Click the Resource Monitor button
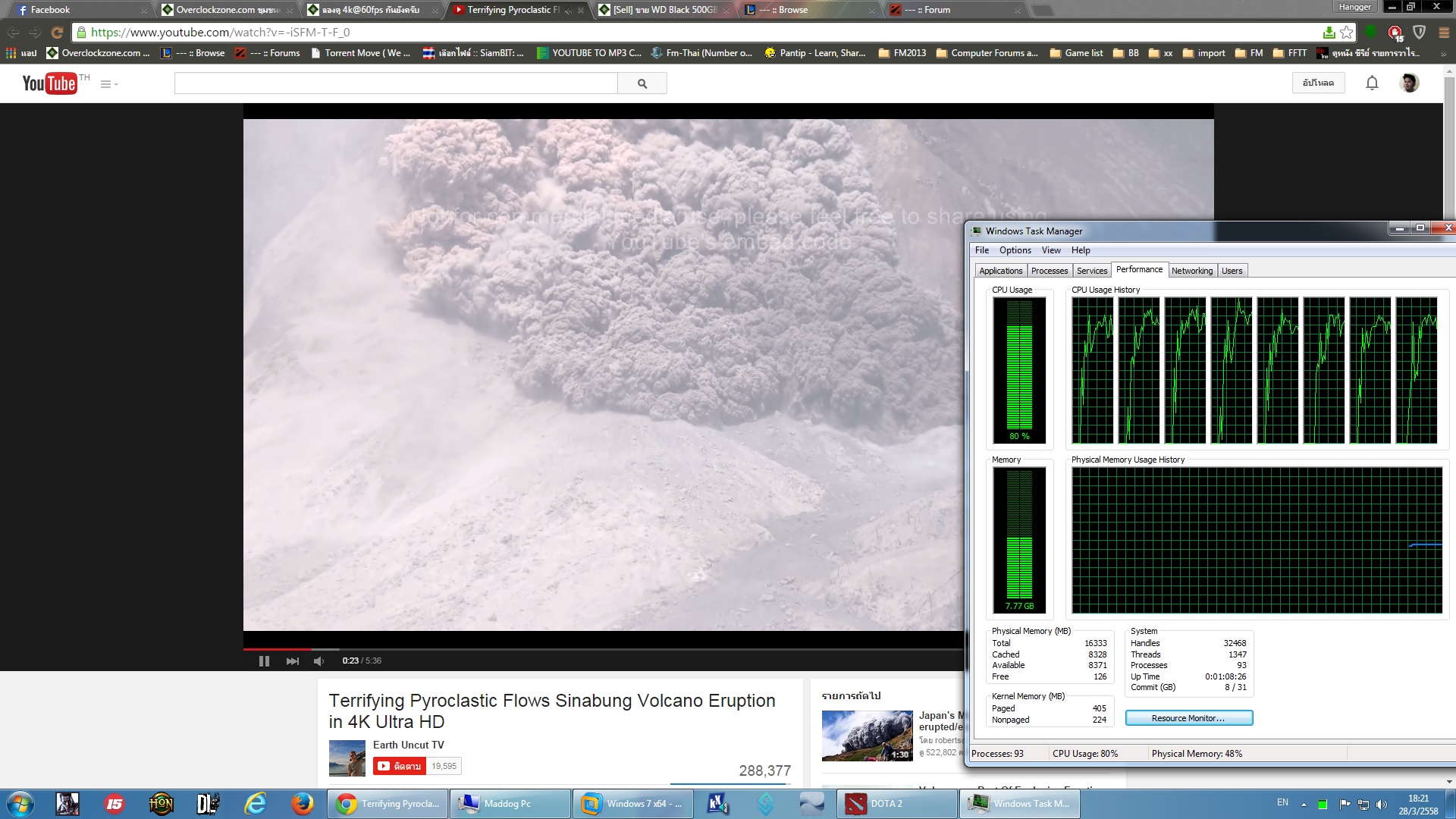1456x819 pixels. [1188, 718]
